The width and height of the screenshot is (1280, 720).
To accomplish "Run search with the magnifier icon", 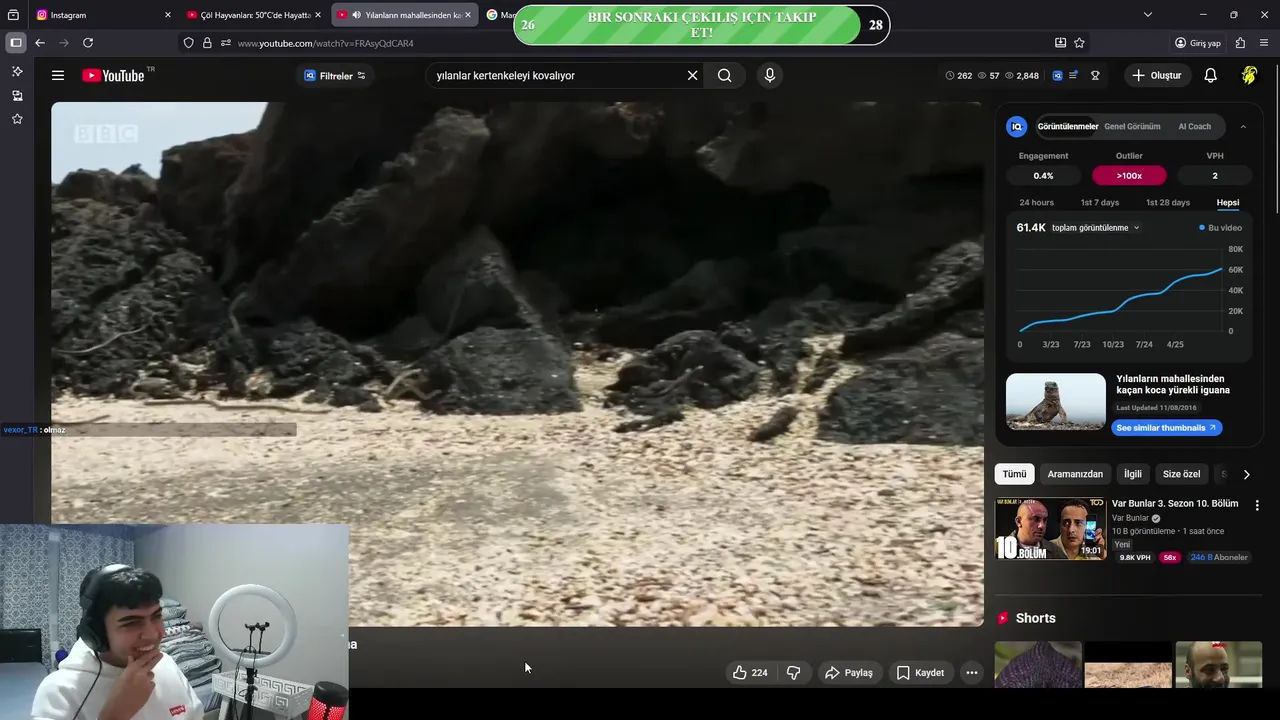I will 725,75.
